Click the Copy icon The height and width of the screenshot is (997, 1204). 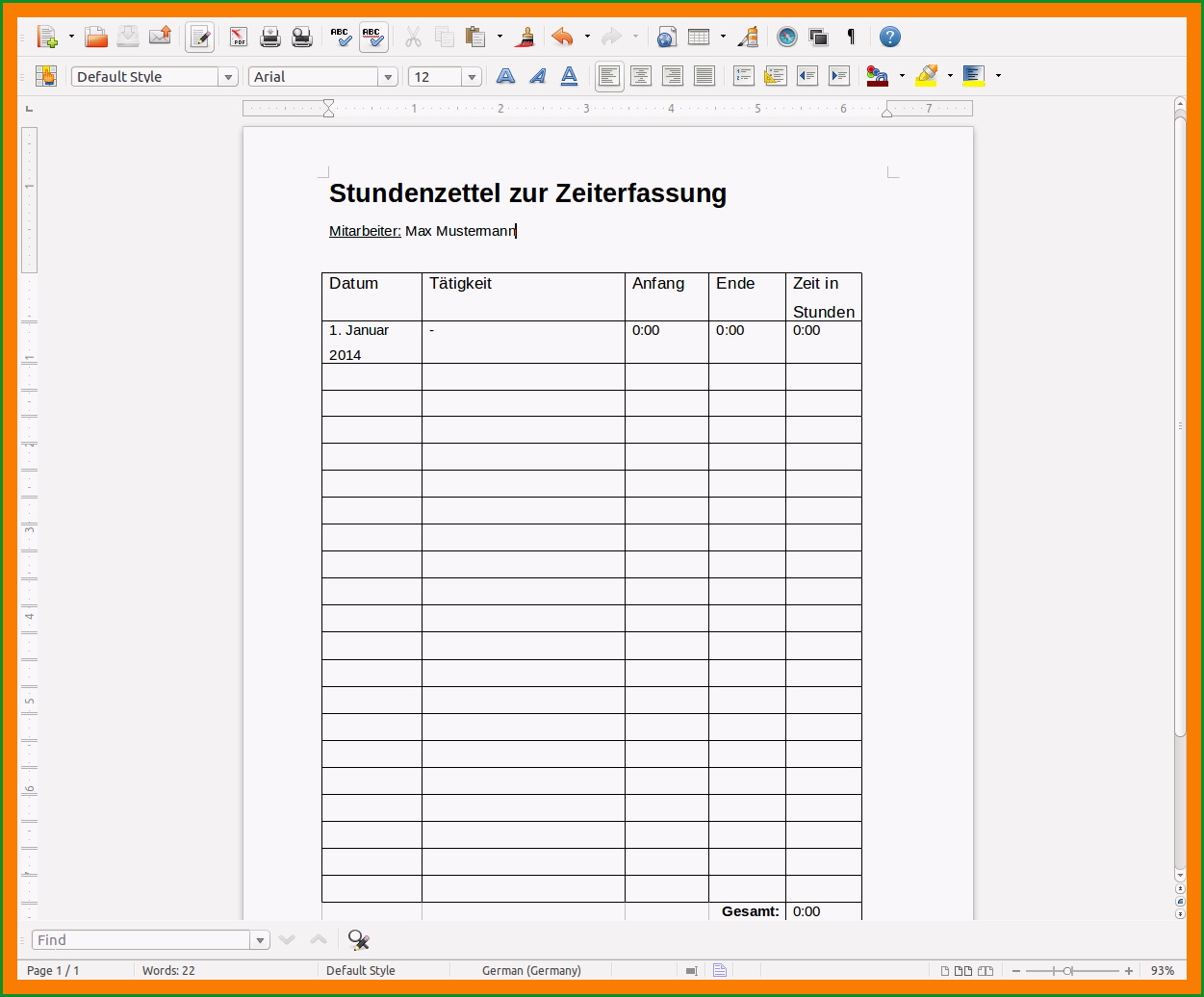click(x=444, y=38)
